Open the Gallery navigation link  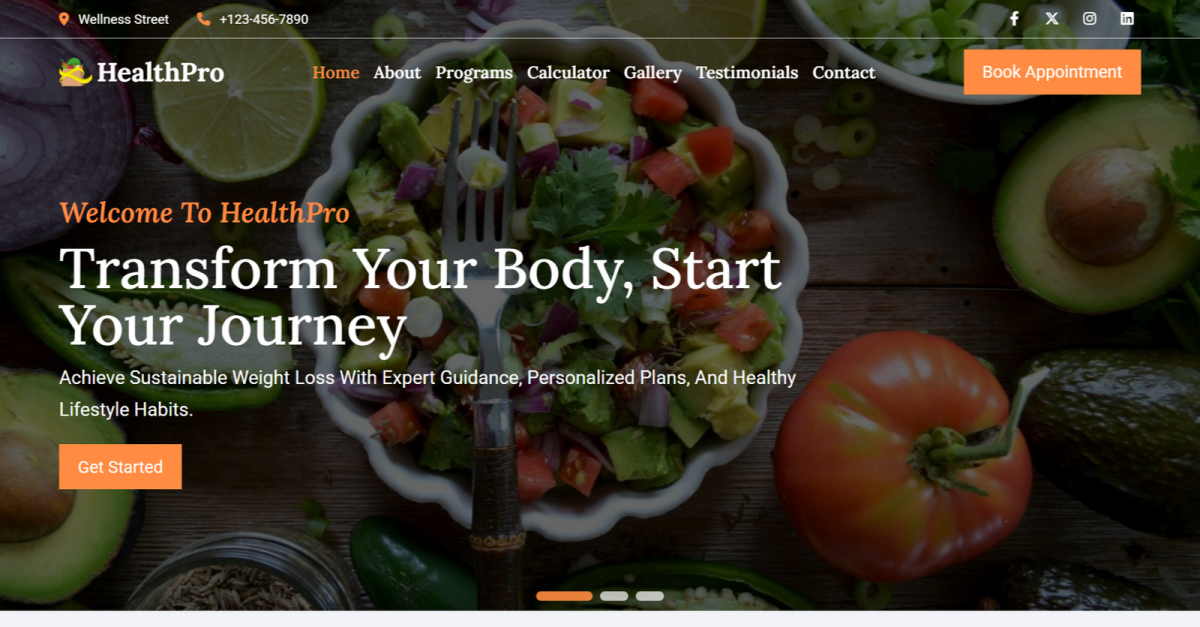653,72
